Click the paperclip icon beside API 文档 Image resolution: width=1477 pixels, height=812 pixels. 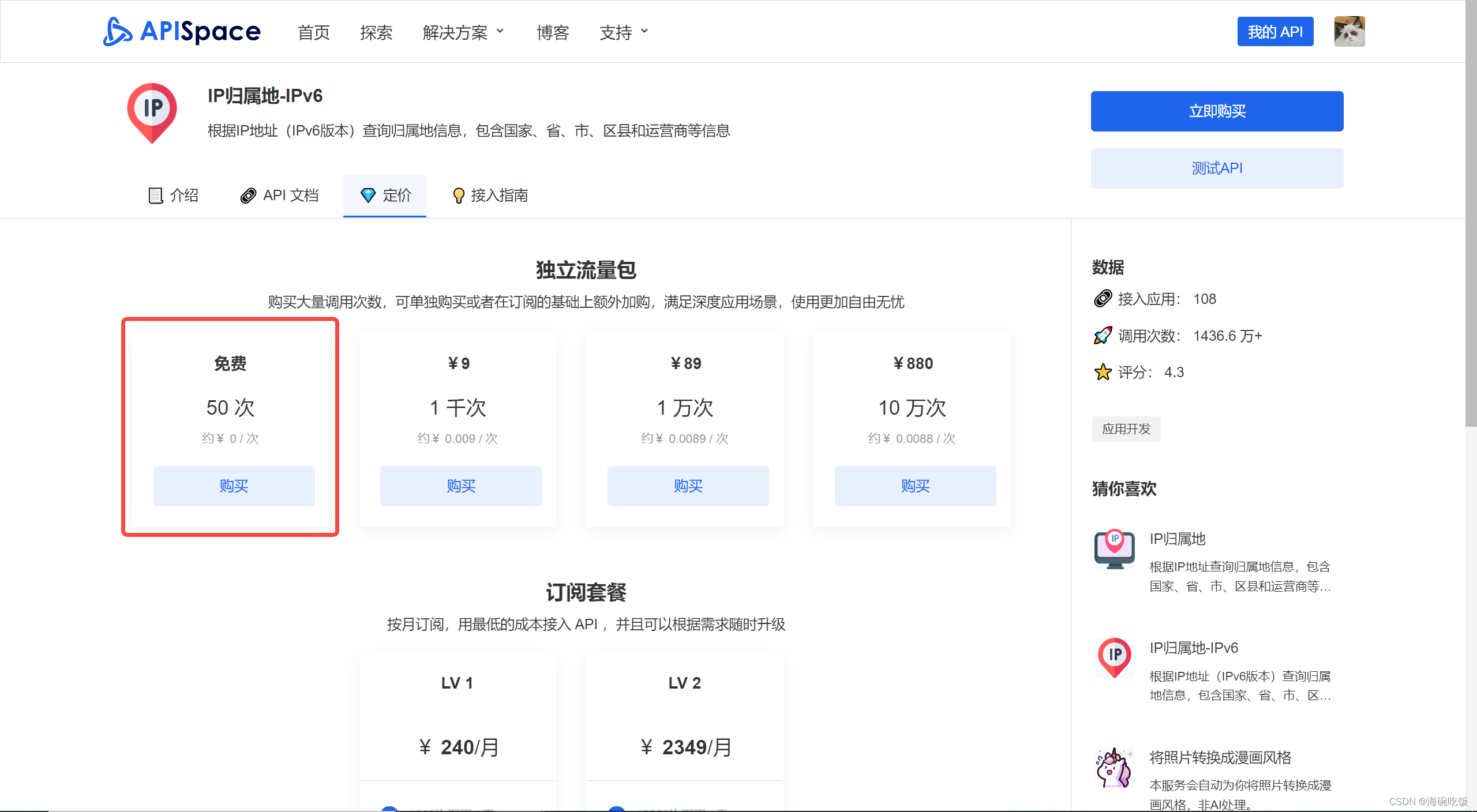tap(248, 196)
